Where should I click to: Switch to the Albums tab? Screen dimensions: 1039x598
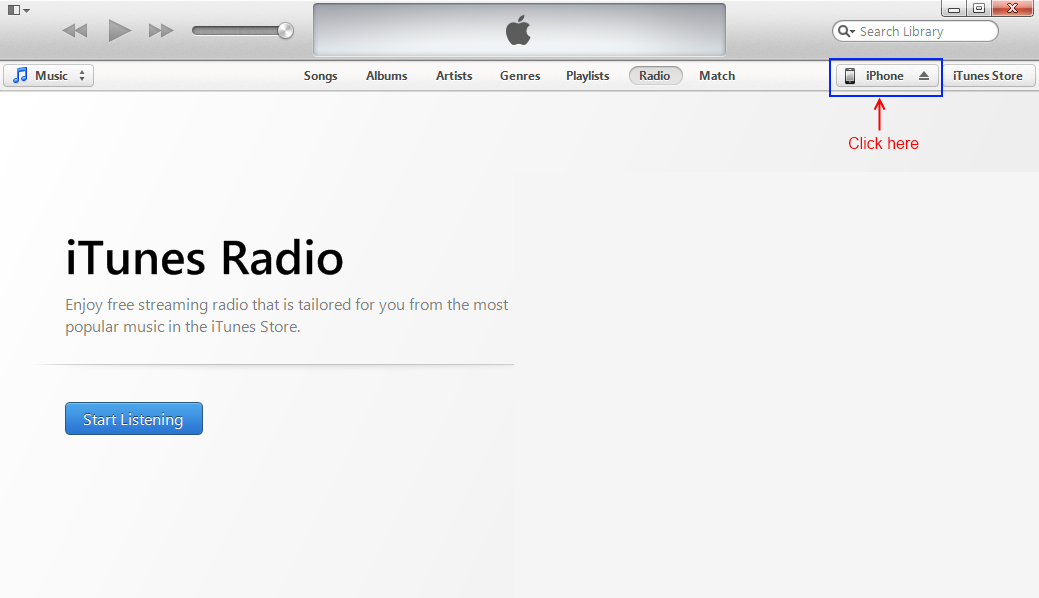coord(386,76)
